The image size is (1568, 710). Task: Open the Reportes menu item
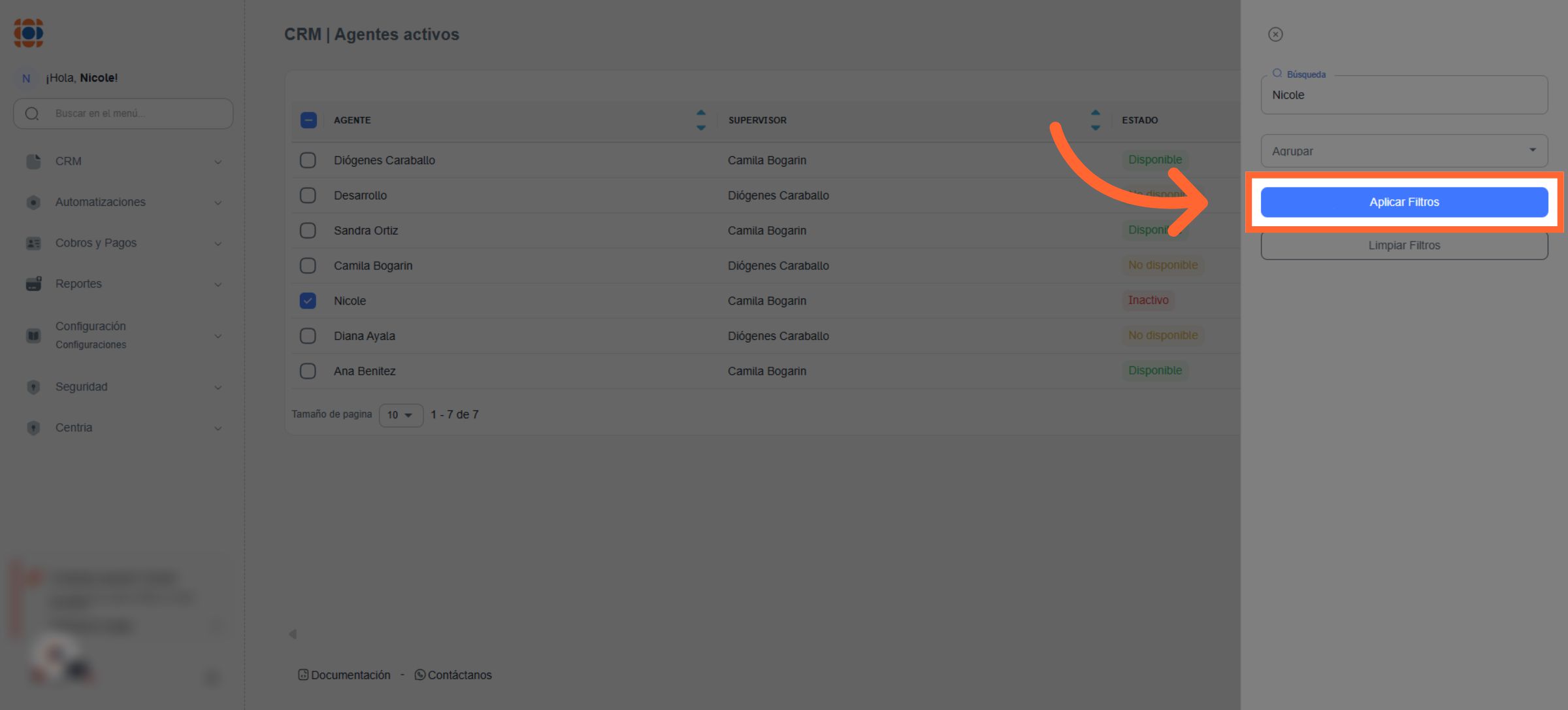[x=78, y=284]
